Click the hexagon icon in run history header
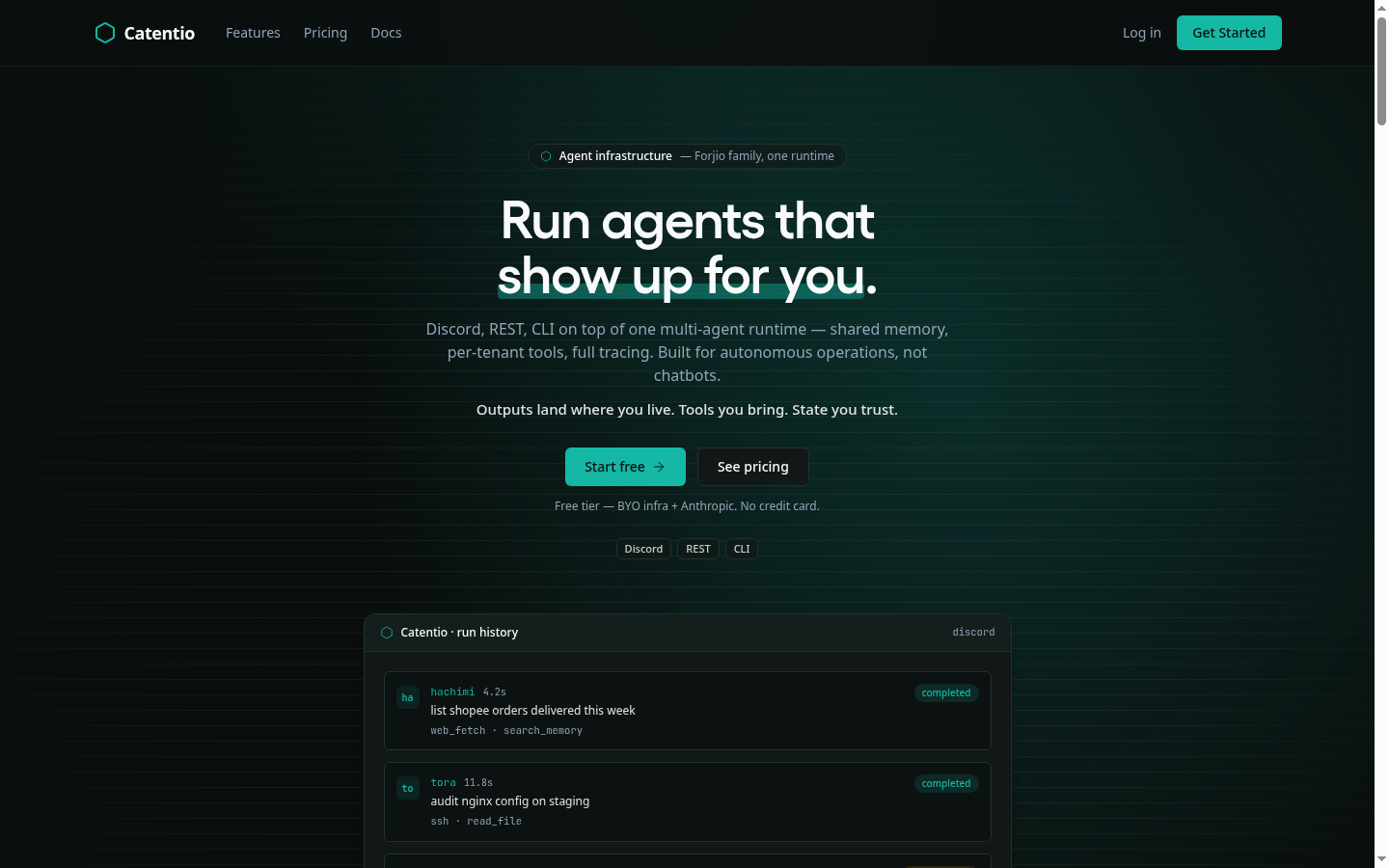This screenshot has height=868, width=1389. pos(387,633)
